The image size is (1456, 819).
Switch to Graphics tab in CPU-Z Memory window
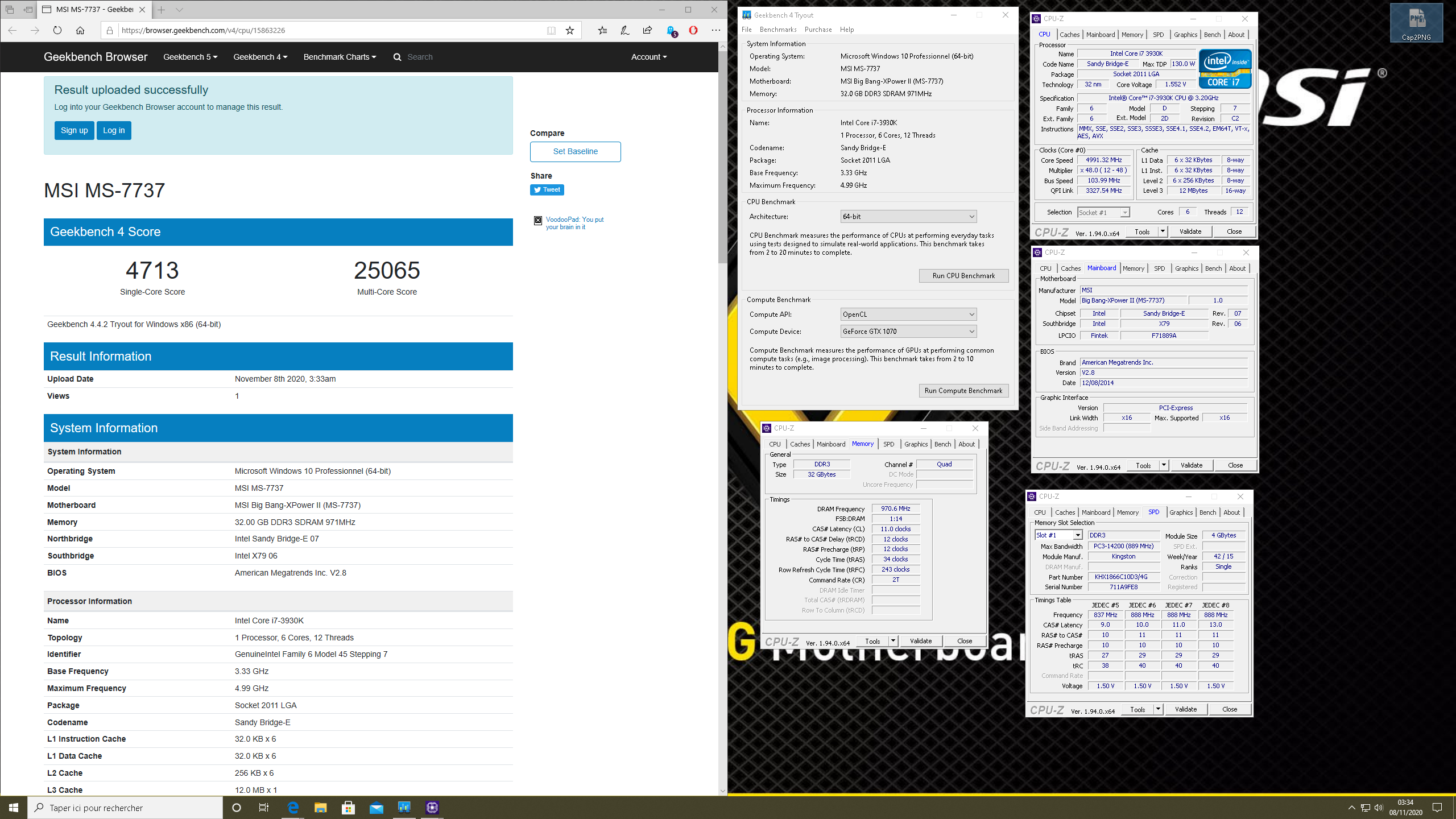click(x=916, y=444)
